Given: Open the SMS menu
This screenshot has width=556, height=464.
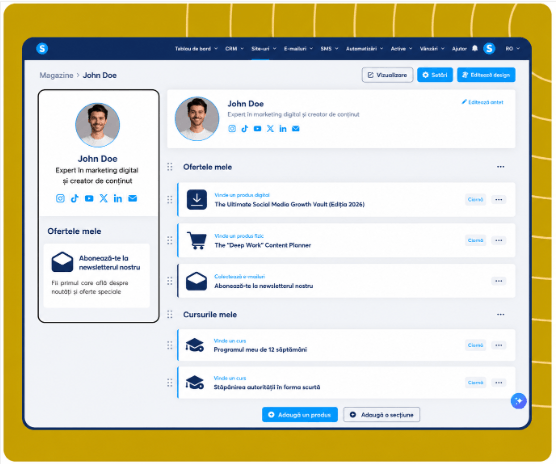Looking at the screenshot, I should click(x=329, y=49).
